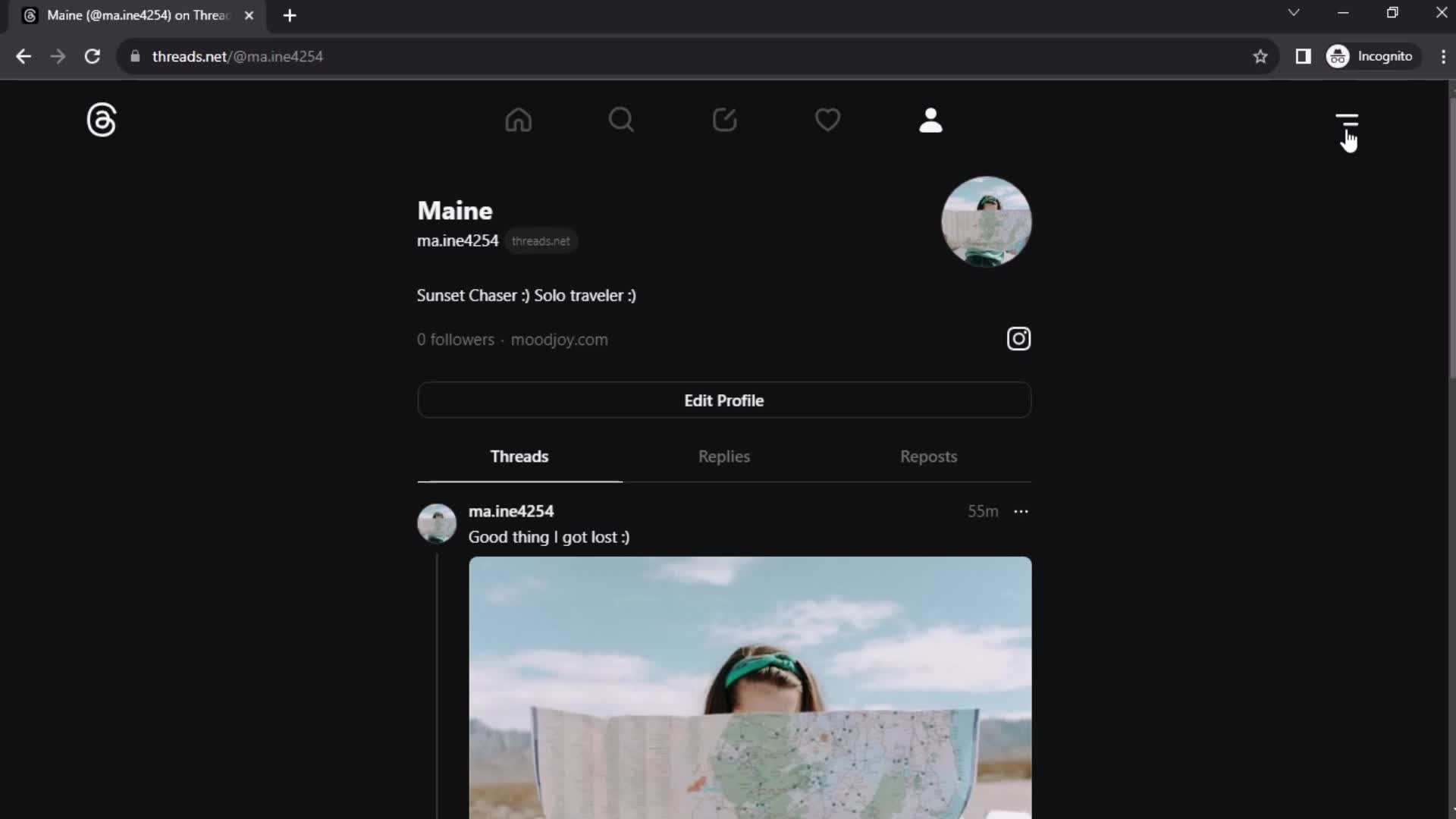This screenshot has width=1456, height=819.
Task: Click the Threads tab currently active
Action: click(x=518, y=456)
